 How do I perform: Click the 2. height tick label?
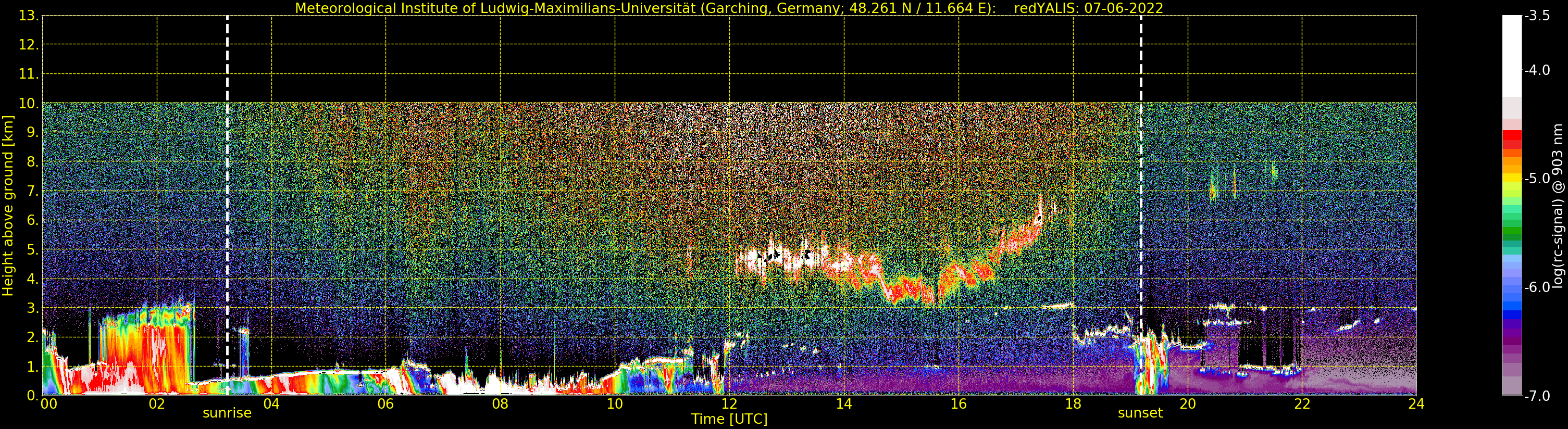click(x=32, y=337)
